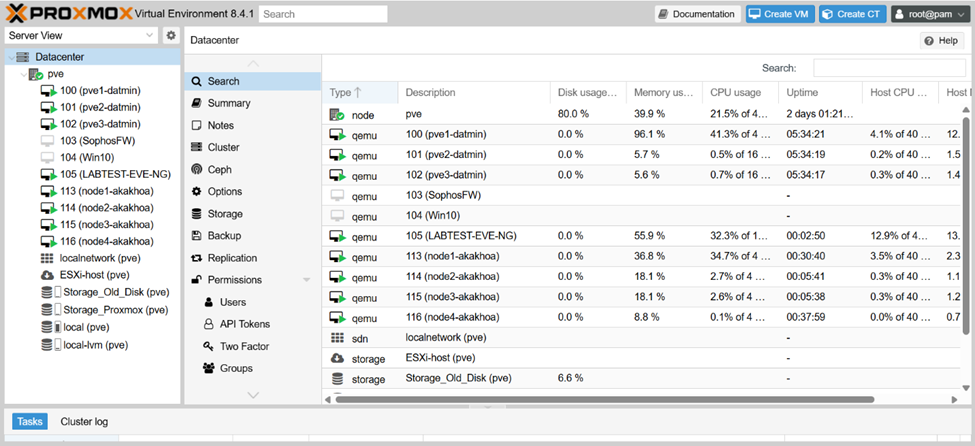Open the Summary menu item

(x=229, y=103)
